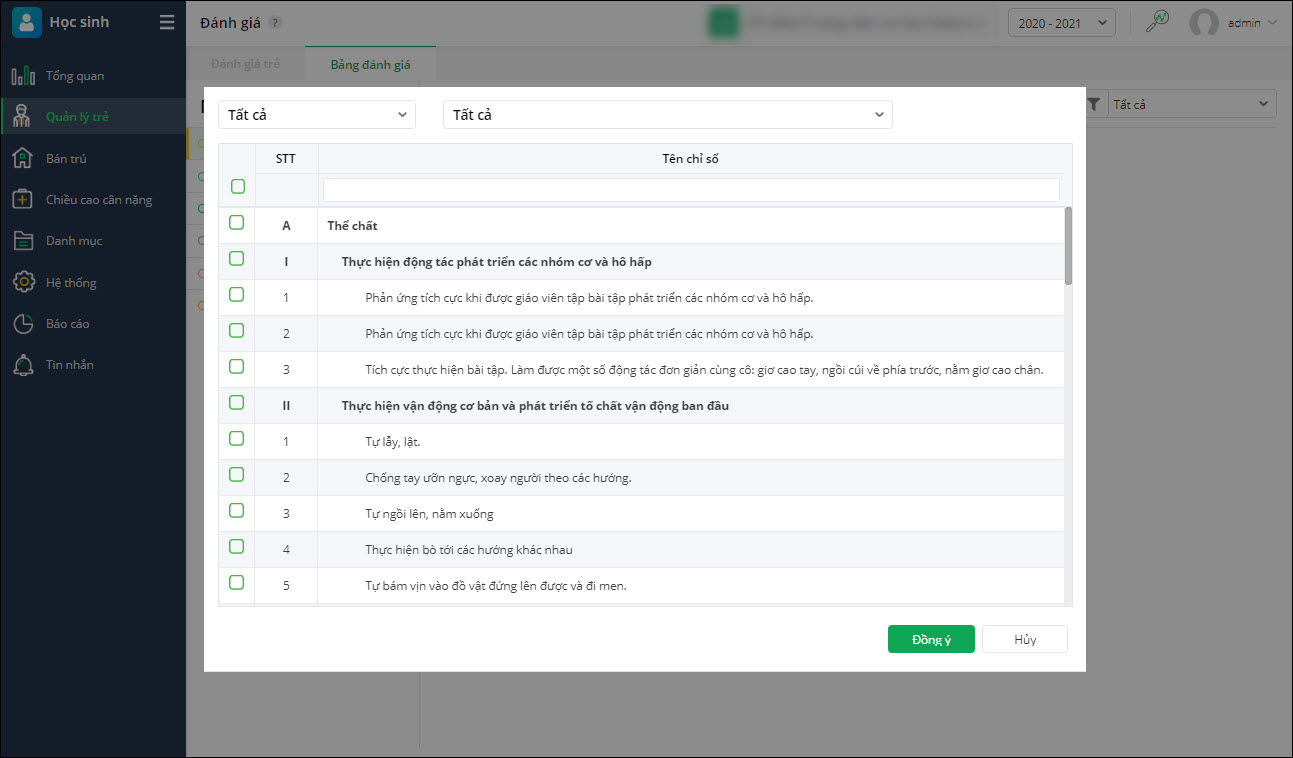This screenshot has width=1293, height=758.
Task: Click text Chống tay ưỡn ngực, xoay người
Action: point(498,478)
